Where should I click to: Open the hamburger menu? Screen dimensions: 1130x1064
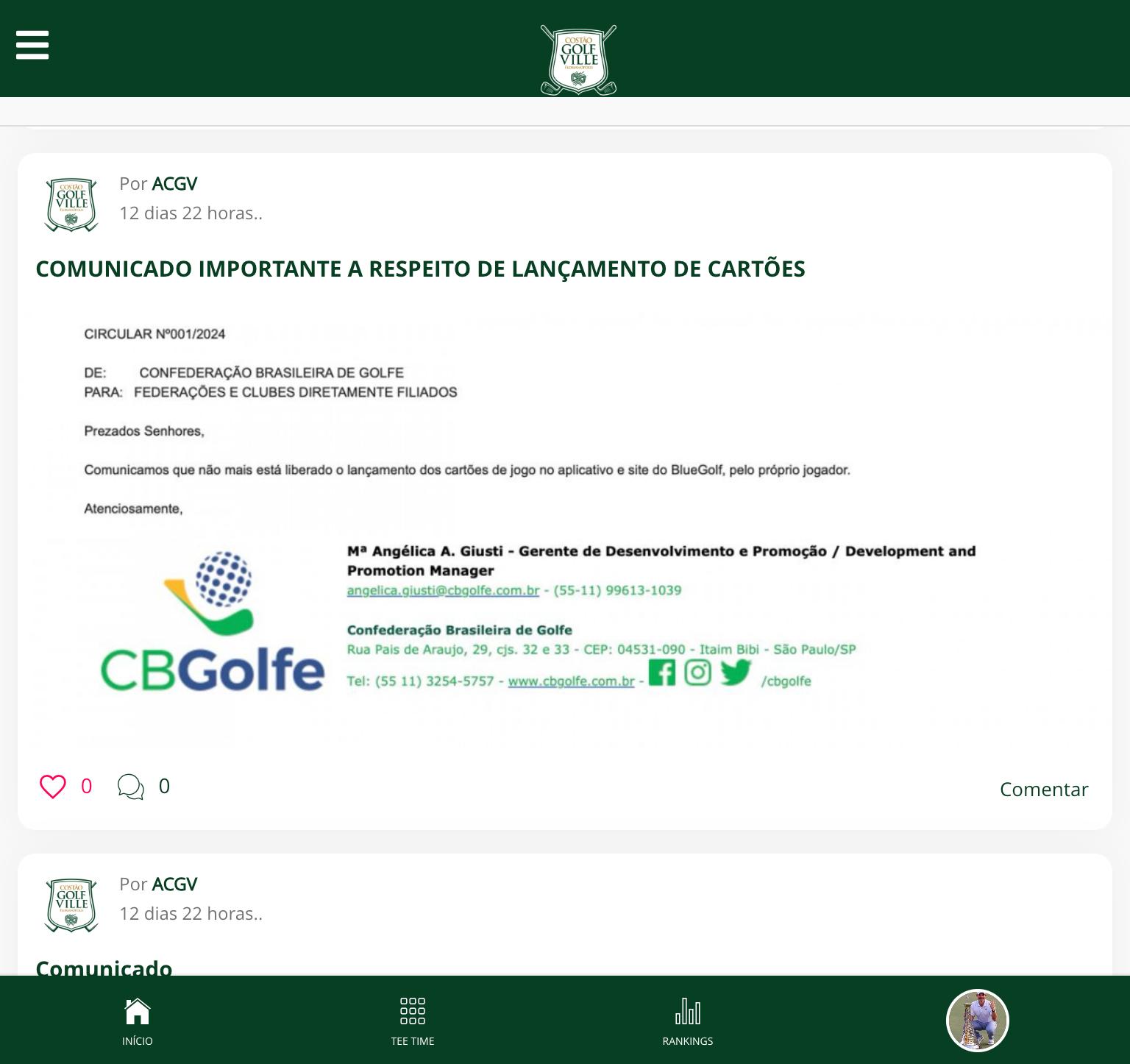pyautogui.click(x=32, y=45)
